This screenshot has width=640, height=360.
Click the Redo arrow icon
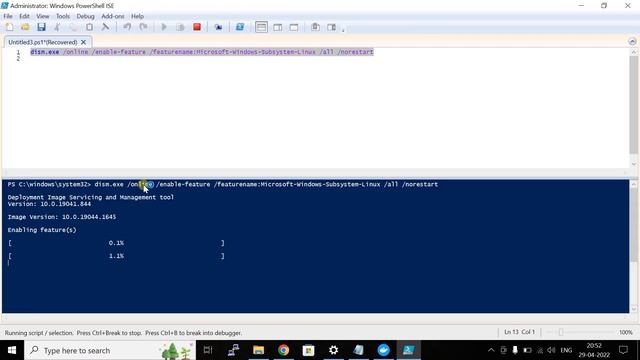[143, 27]
